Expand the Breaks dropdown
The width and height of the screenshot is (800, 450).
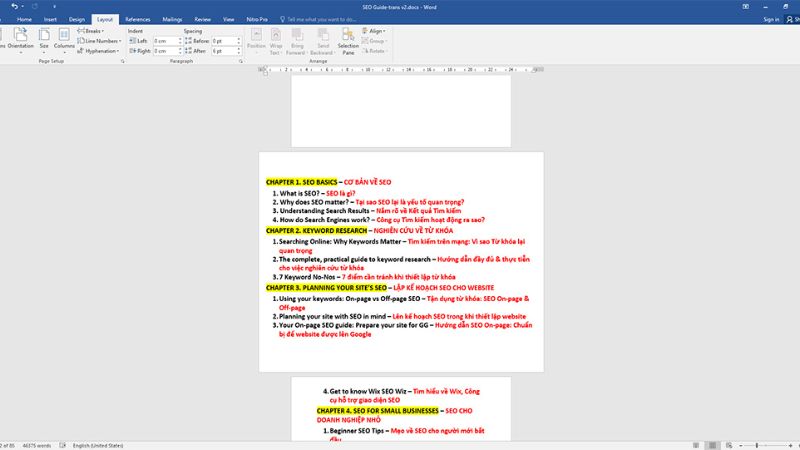pyautogui.click(x=96, y=31)
